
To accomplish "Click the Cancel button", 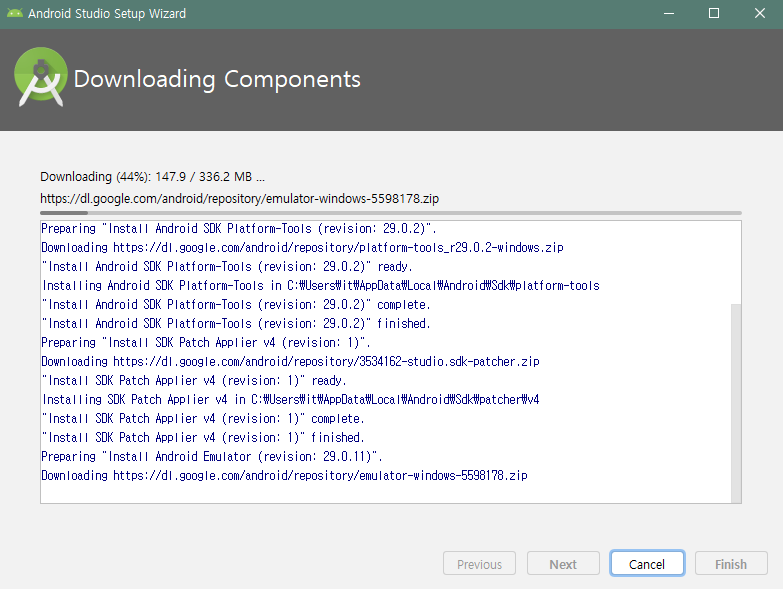I will (647, 564).
